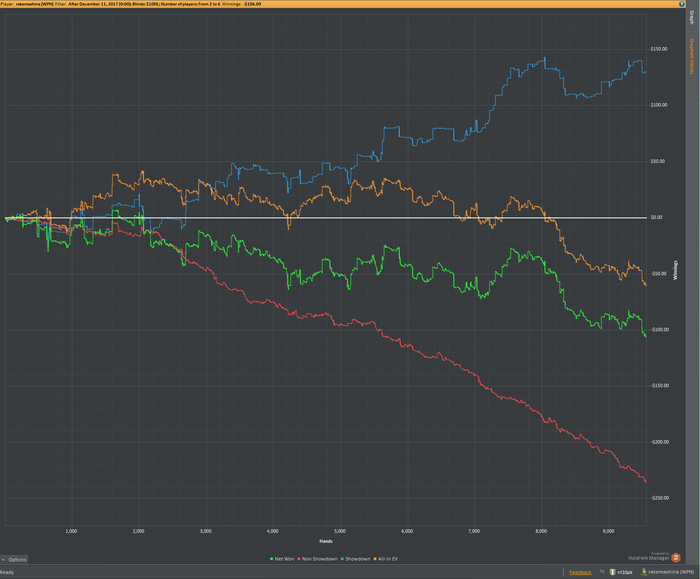
Task: Click the -$50.00 axis label
Action: [x=659, y=274]
